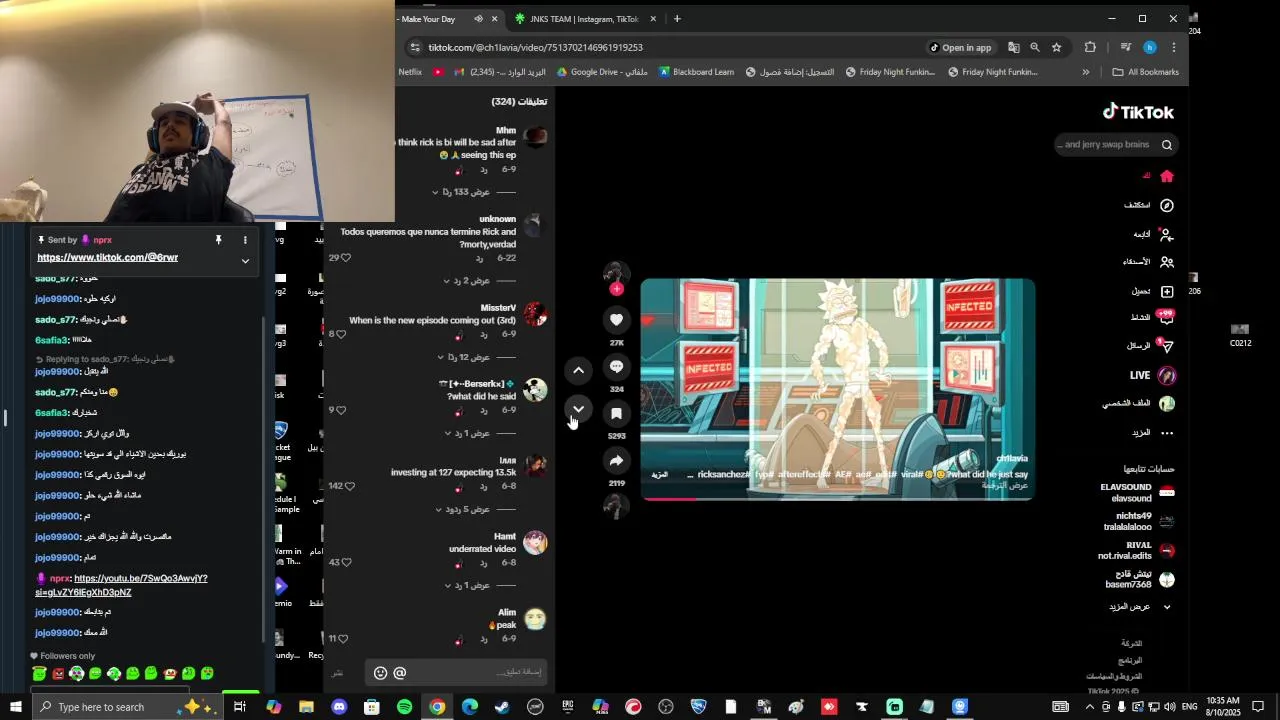1280x720 pixels.
Task: Open pinned message three-dot options
Action: (x=245, y=240)
